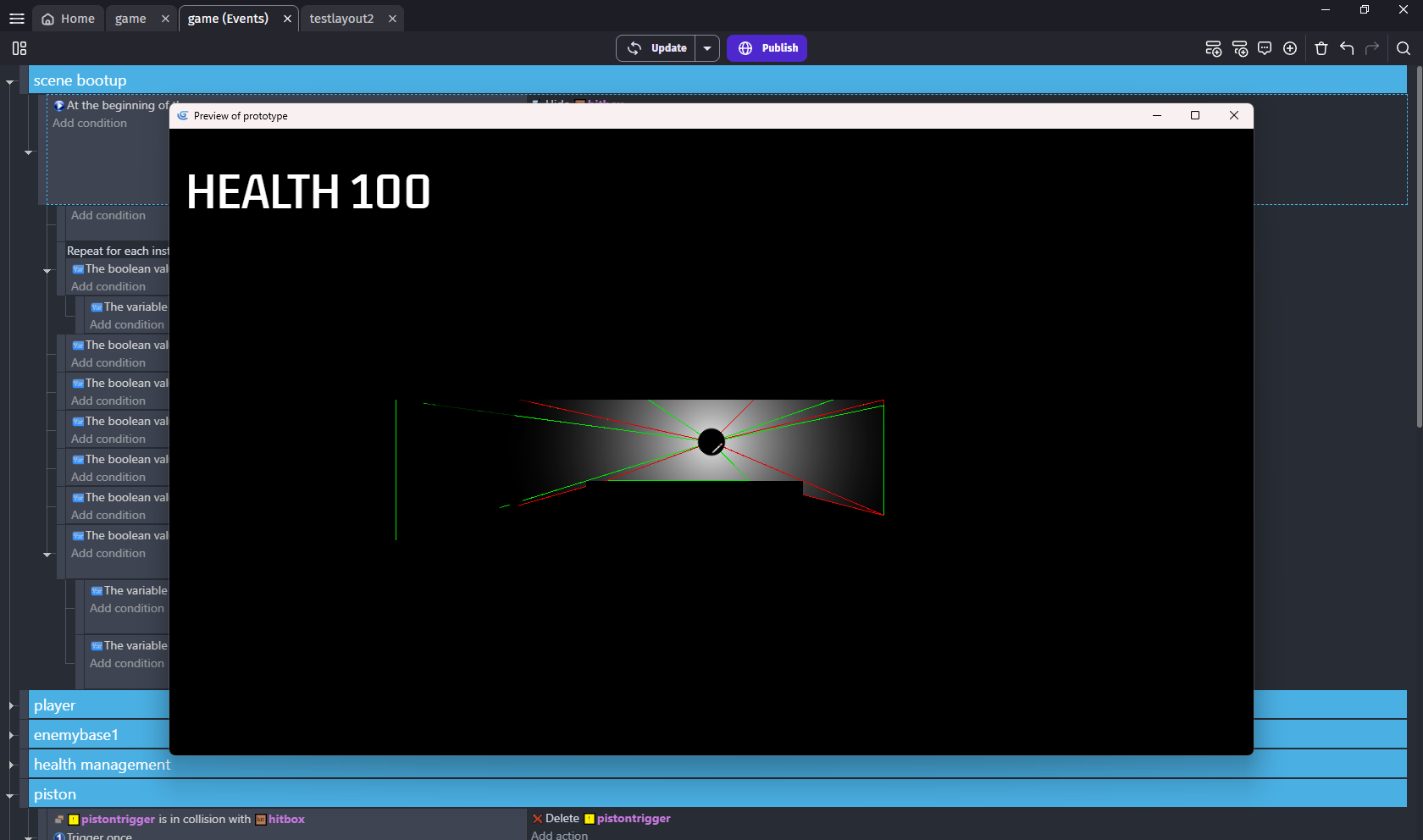This screenshot has width=1423, height=840.
Task: Undo the last change
Action: click(x=1347, y=48)
